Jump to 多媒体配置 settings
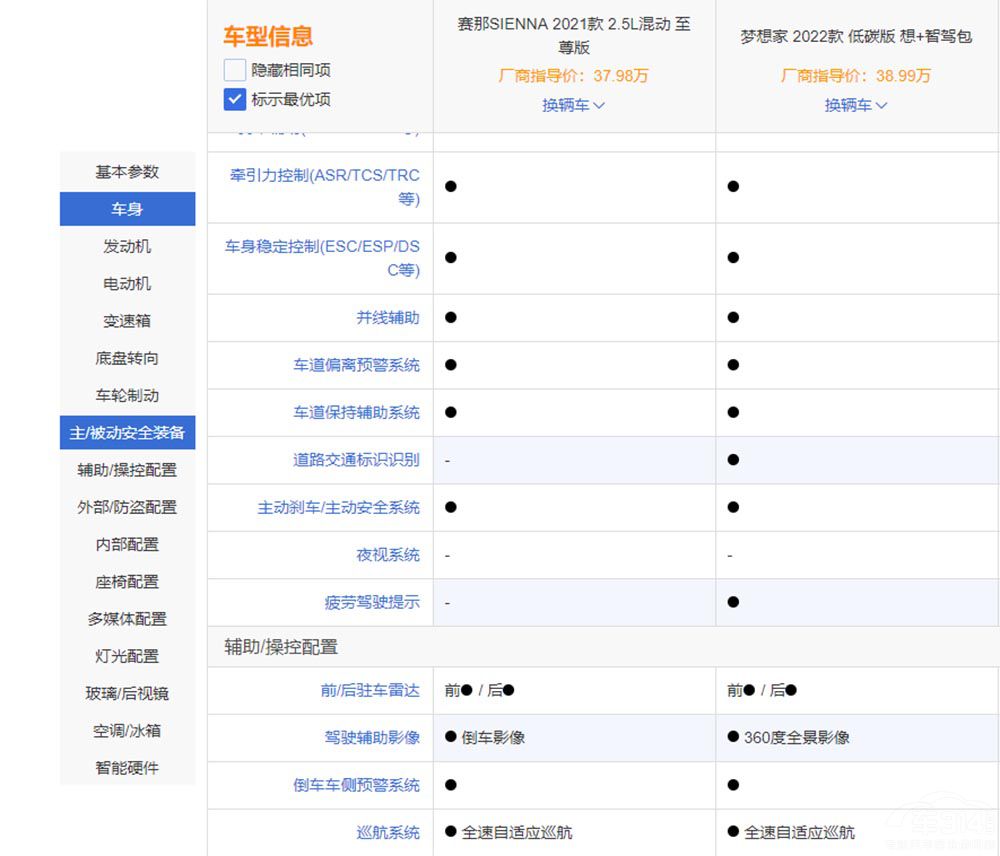The image size is (1000, 856). (127, 618)
